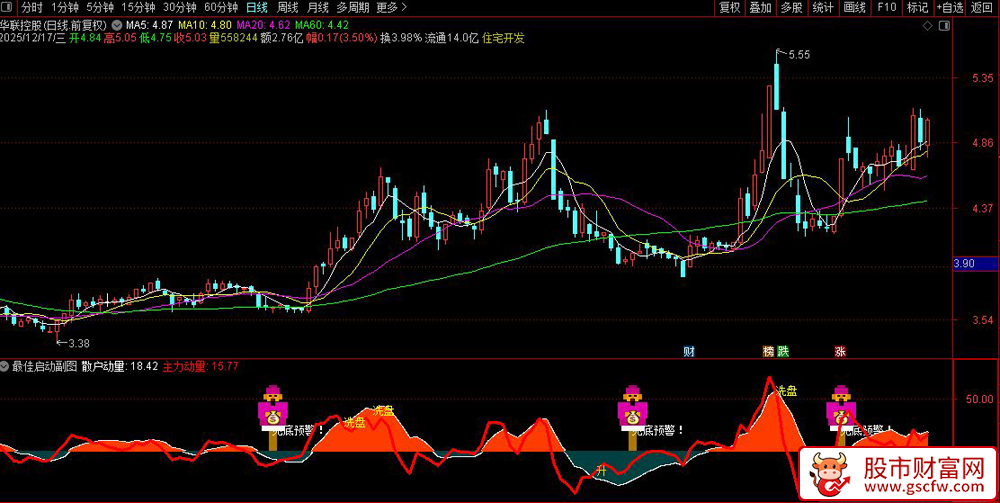Click the 5.55 high price label

click(x=799, y=55)
